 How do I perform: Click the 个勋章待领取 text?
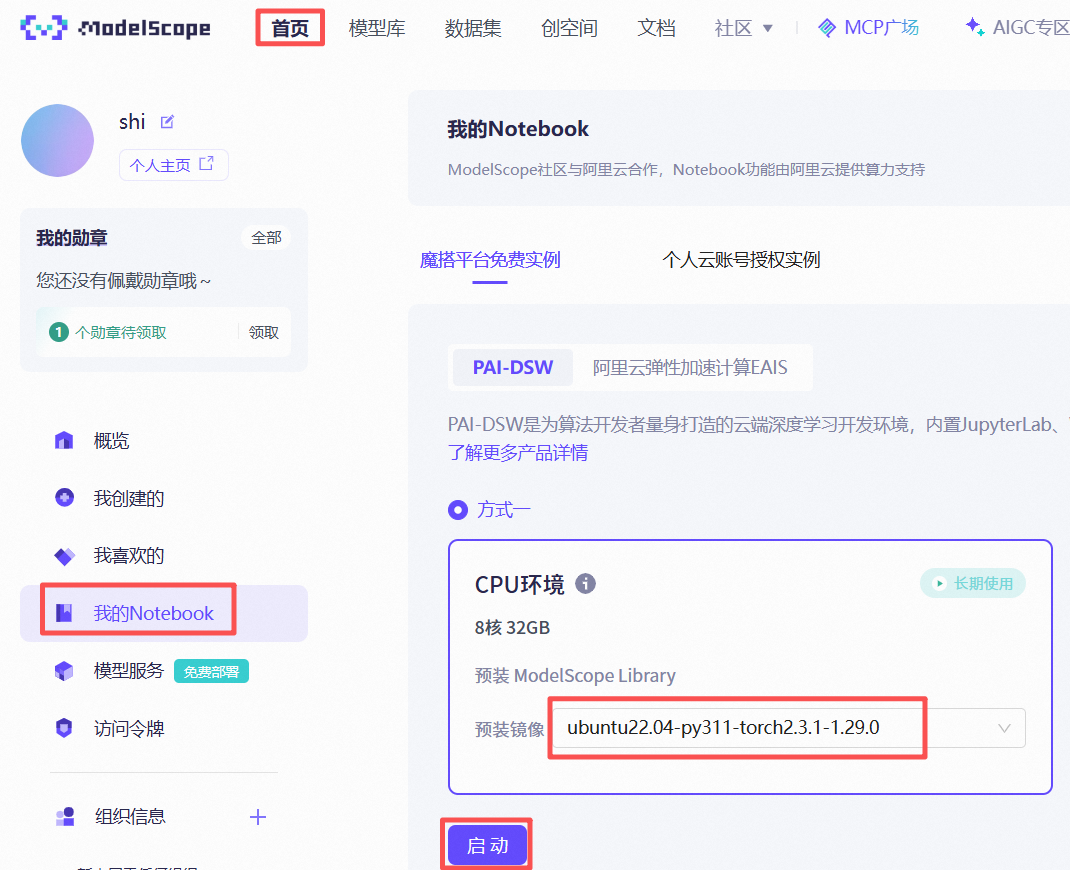click(x=121, y=332)
